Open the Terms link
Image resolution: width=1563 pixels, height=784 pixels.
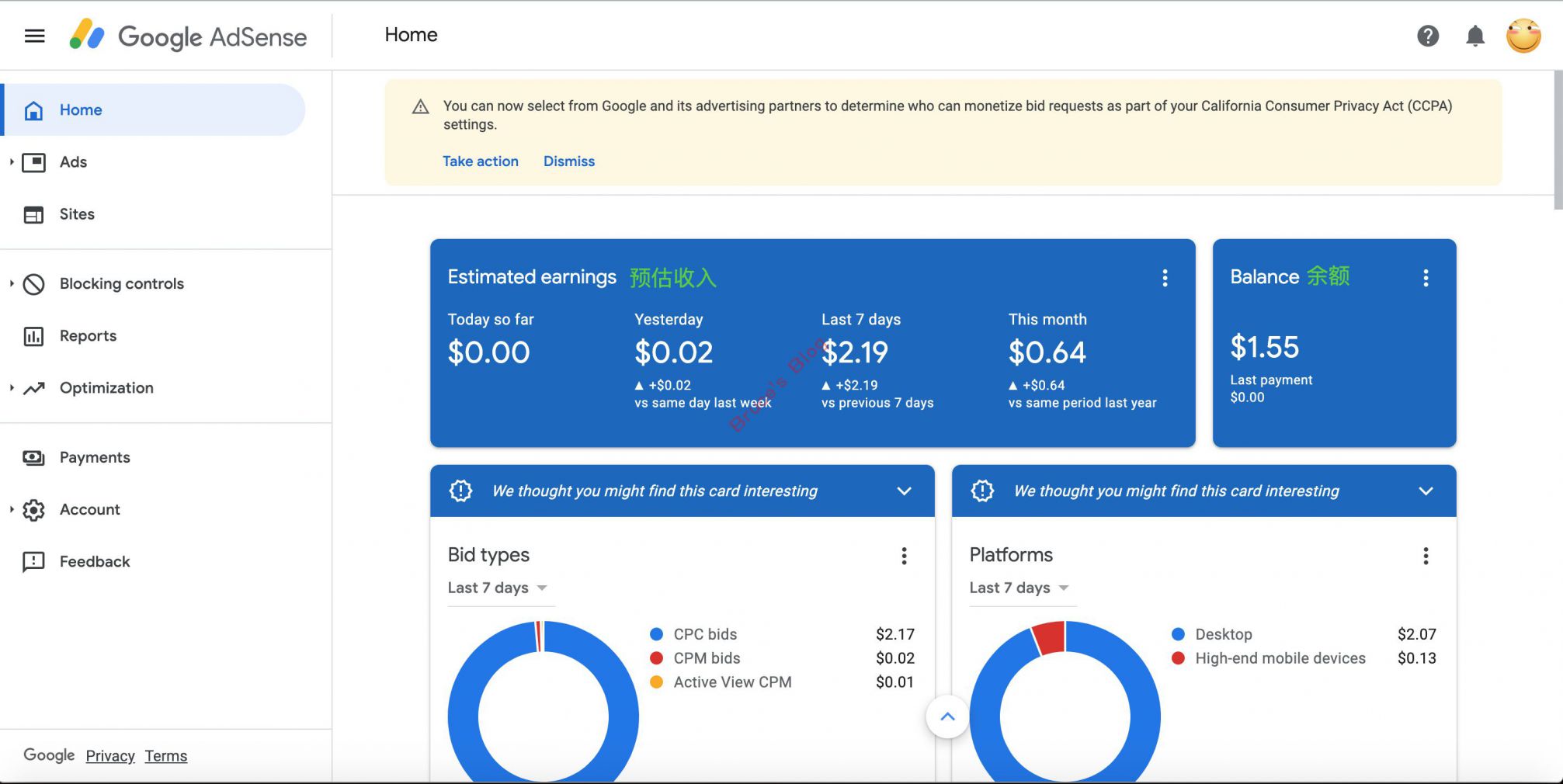tap(166, 756)
